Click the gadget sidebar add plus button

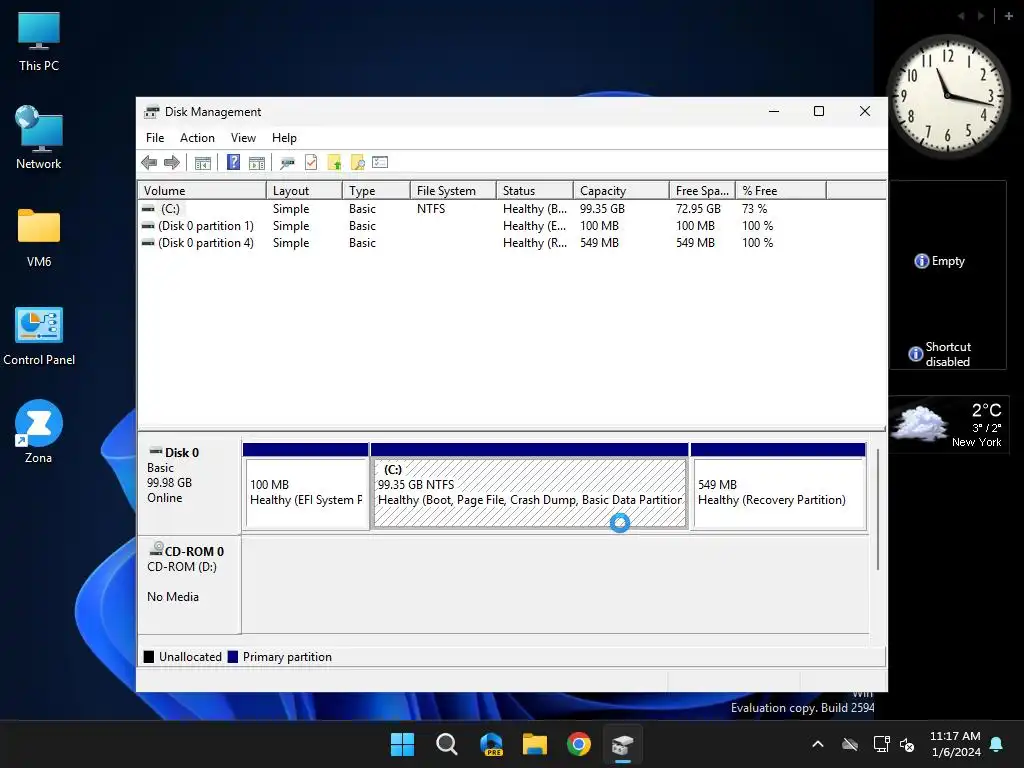(x=1009, y=16)
